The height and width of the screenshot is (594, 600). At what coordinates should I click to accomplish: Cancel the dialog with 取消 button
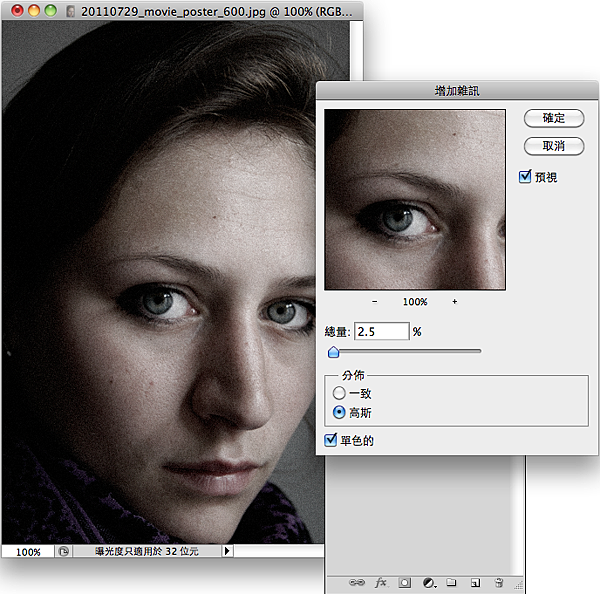pyautogui.click(x=553, y=146)
